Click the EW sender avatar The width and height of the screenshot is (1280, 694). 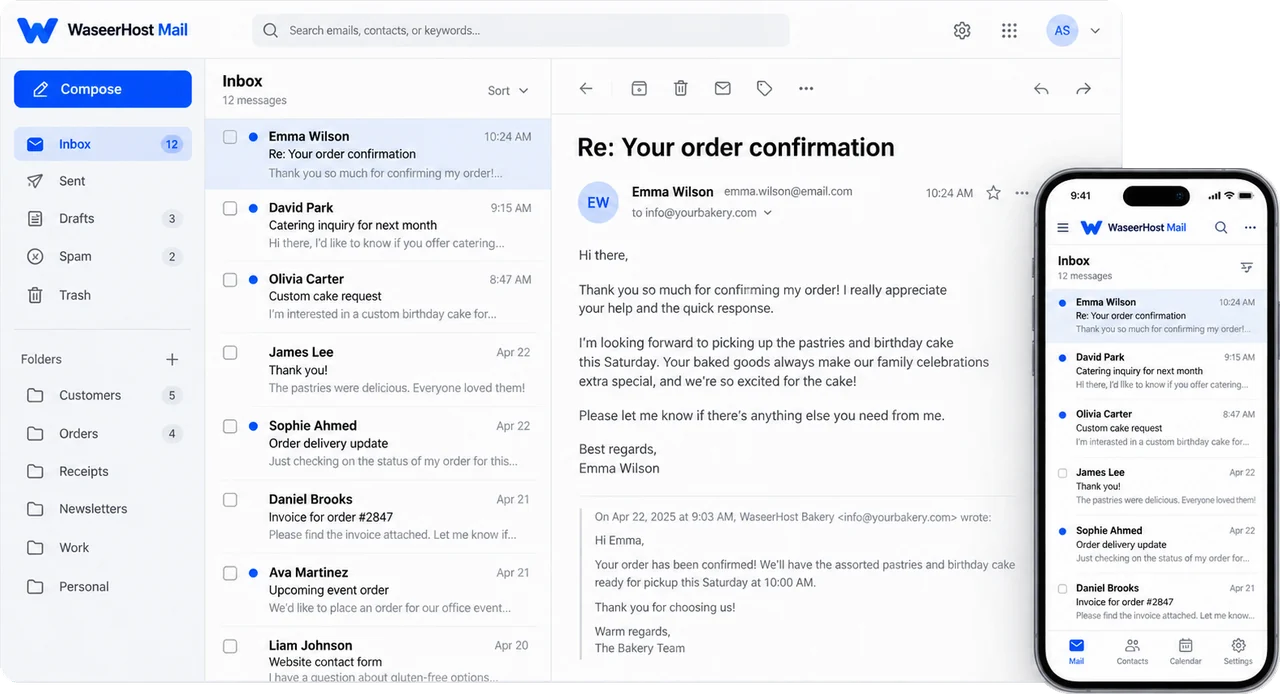click(598, 202)
